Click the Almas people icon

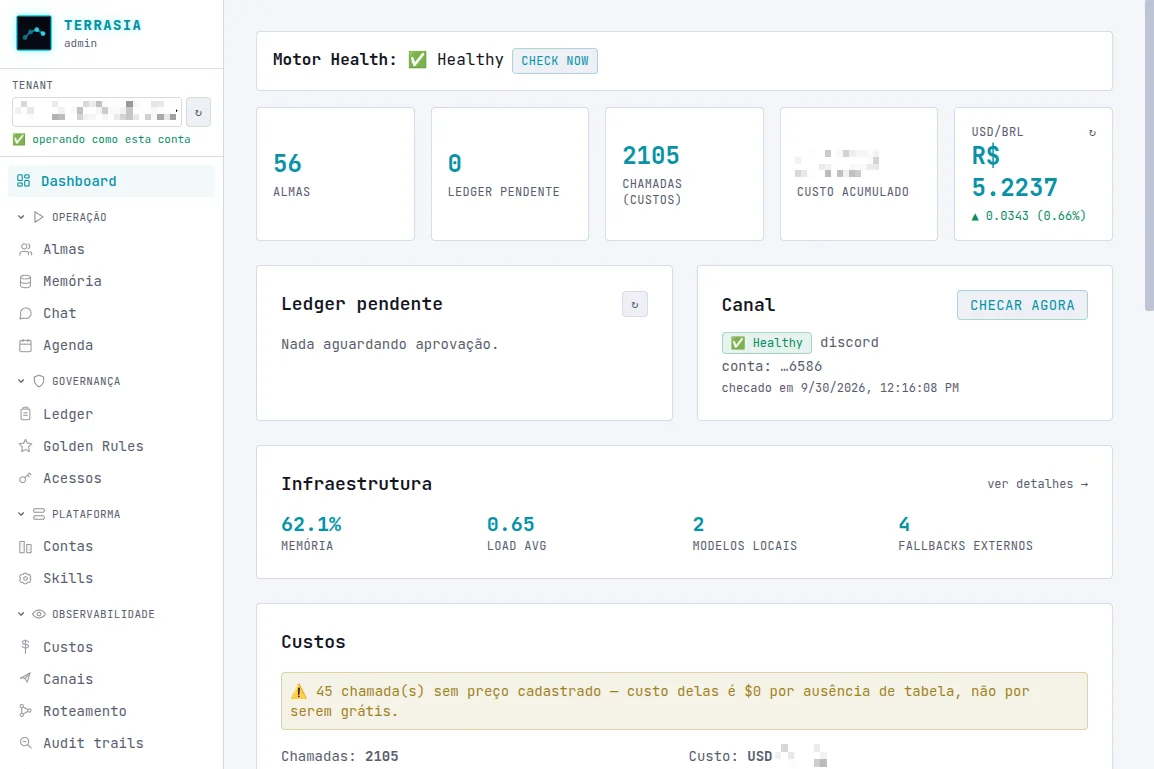click(26, 249)
